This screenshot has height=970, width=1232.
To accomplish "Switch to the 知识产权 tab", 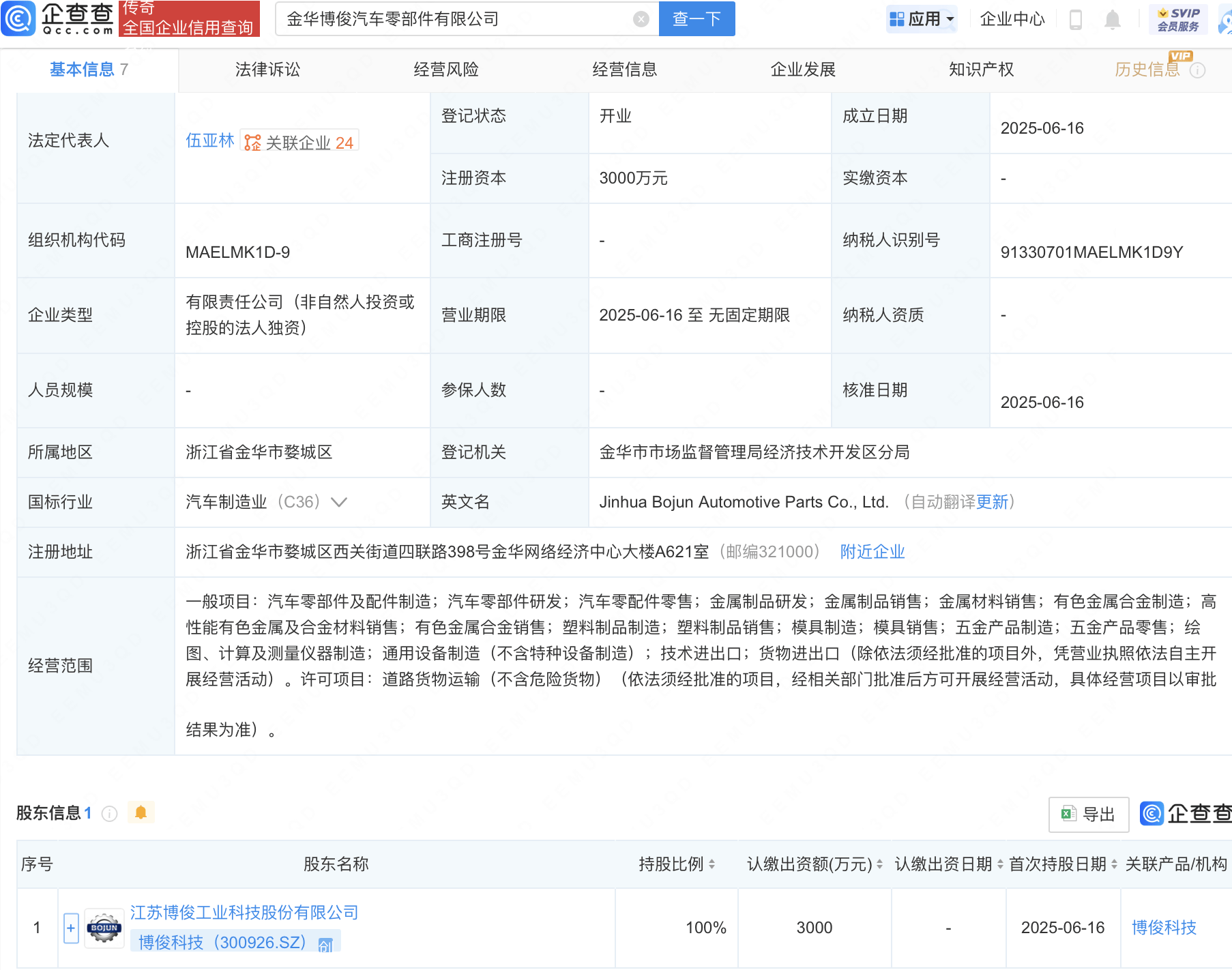I will tap(981, 70).
